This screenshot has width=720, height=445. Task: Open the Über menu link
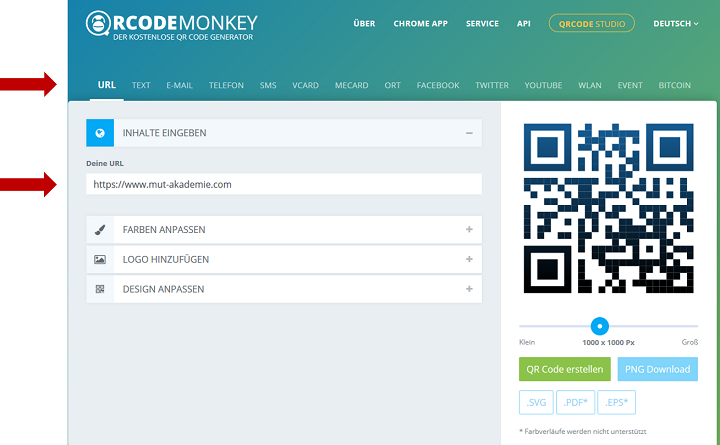pos(364,23)
